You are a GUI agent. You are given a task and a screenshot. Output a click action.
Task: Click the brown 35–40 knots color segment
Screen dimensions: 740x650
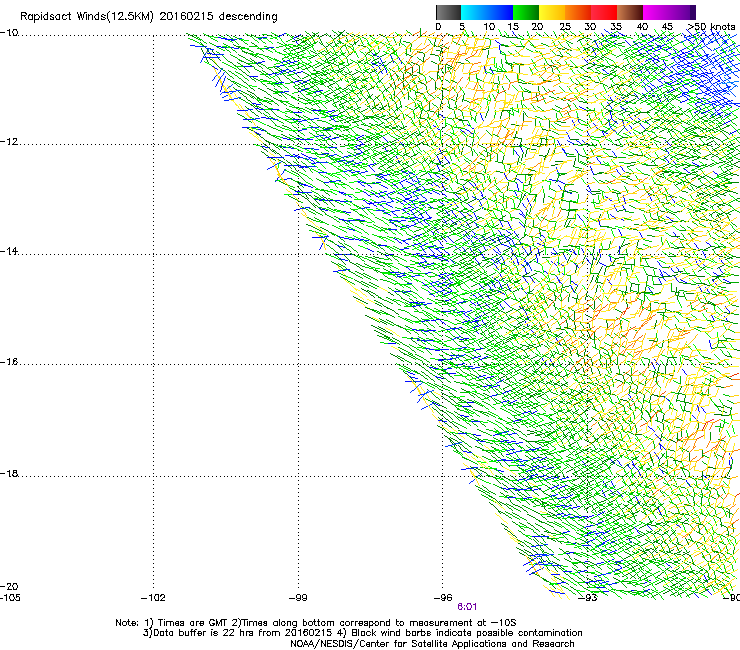point(630,12)
